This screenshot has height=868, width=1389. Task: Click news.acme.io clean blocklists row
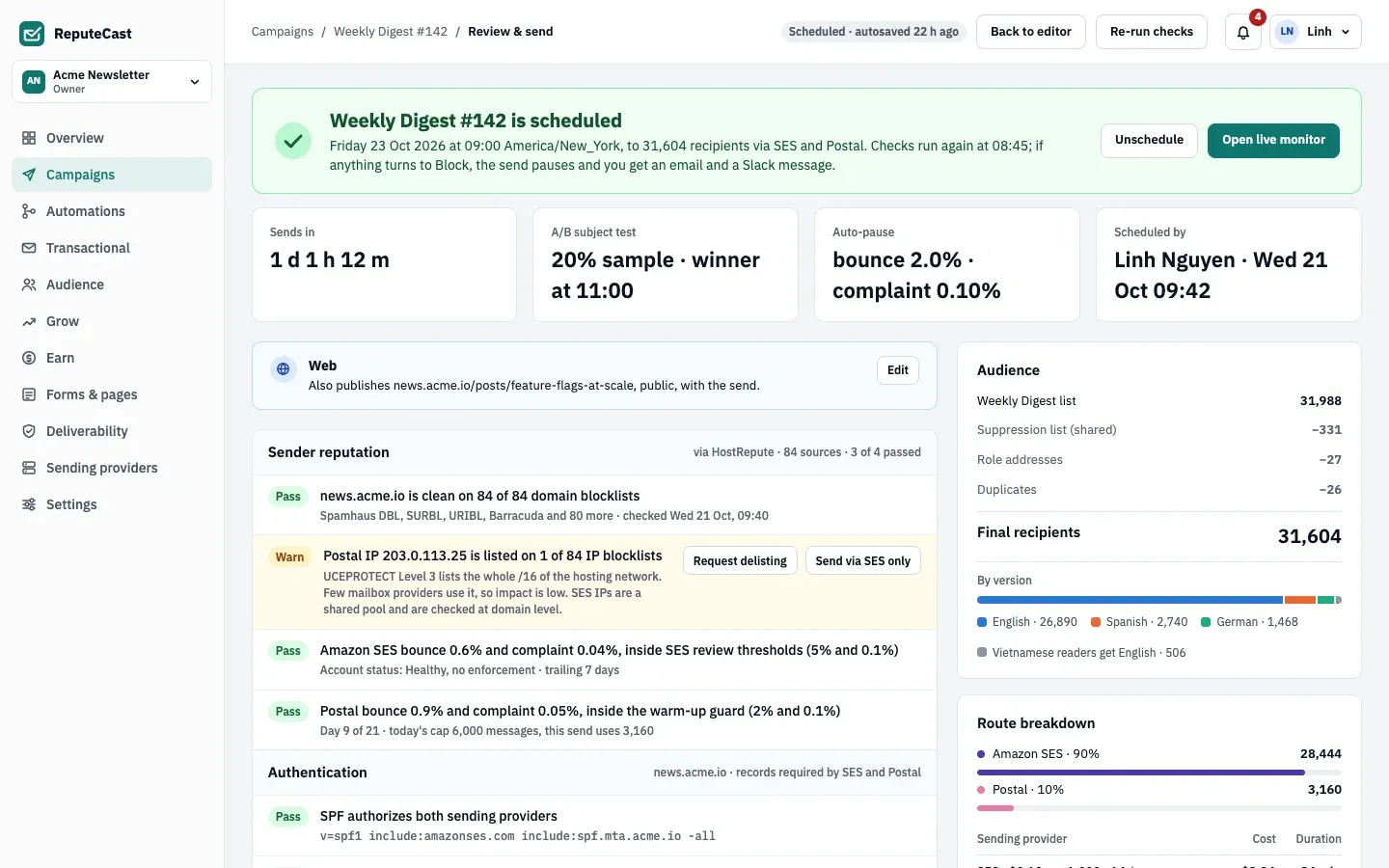[x=594, y=505]
